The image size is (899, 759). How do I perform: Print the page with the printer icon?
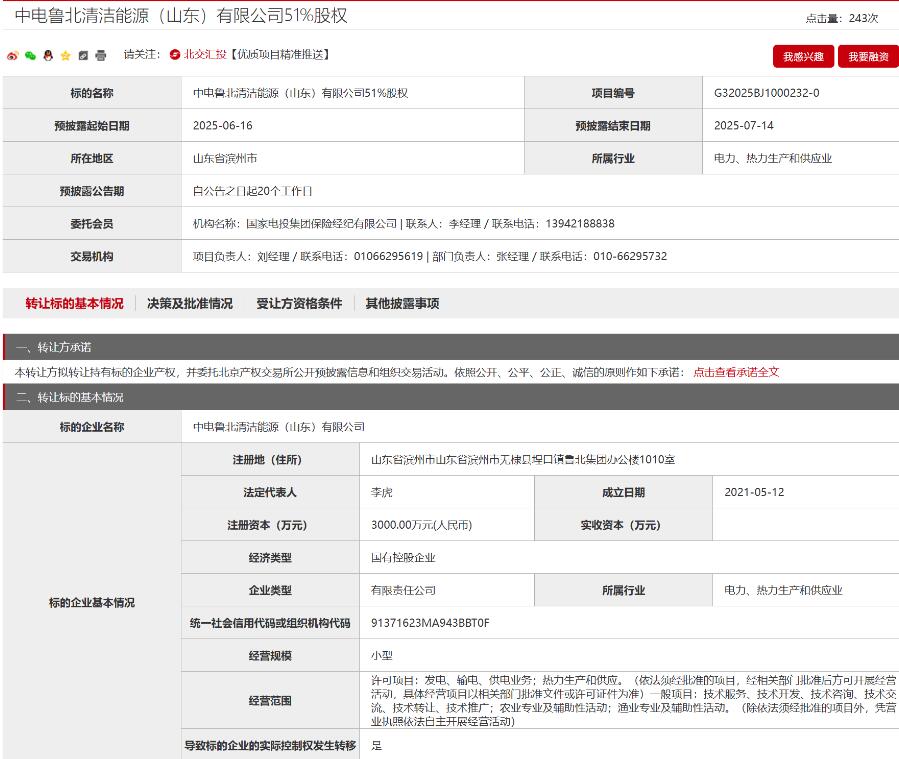pos(99,56)
